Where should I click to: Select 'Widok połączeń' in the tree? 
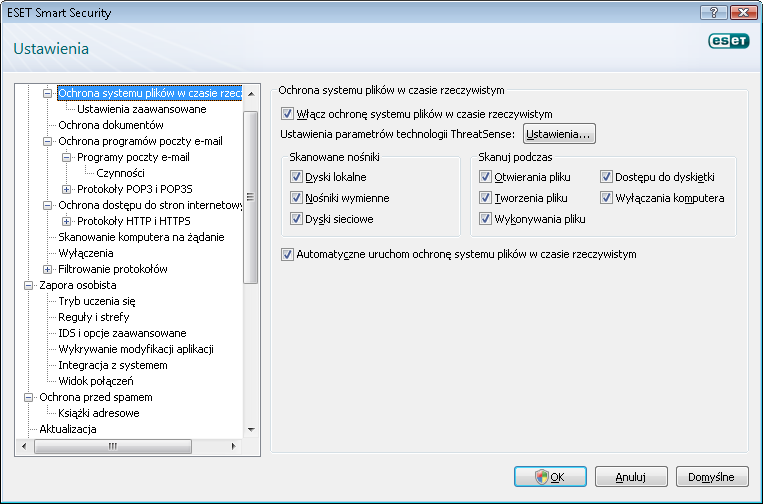[96, 381]
